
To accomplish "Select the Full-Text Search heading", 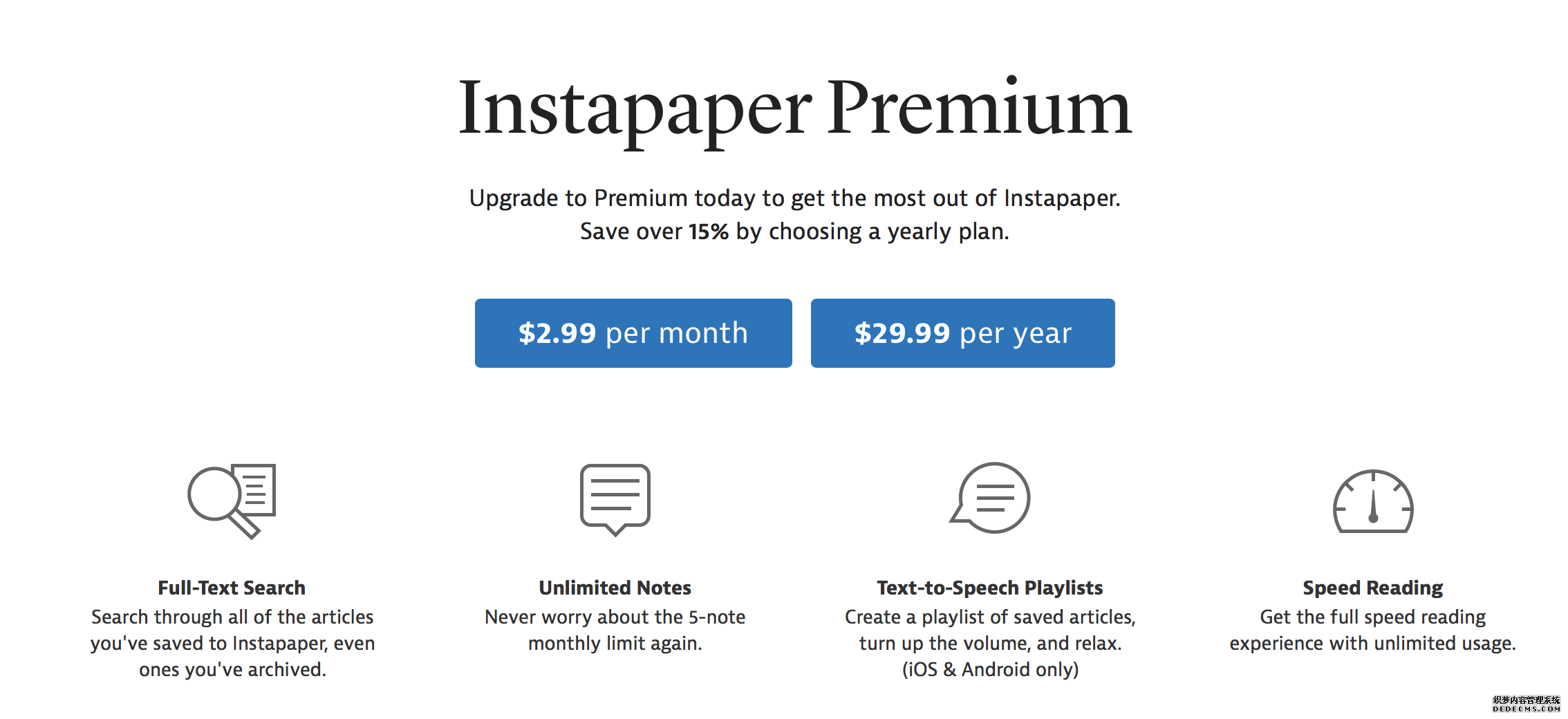I will tap(232, 588).
